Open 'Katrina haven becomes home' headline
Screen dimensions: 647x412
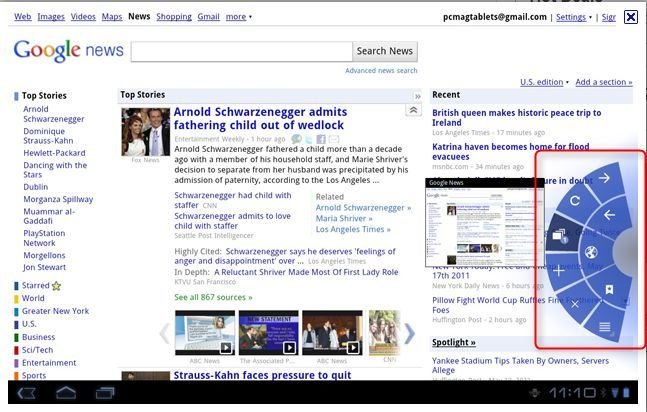511,152
